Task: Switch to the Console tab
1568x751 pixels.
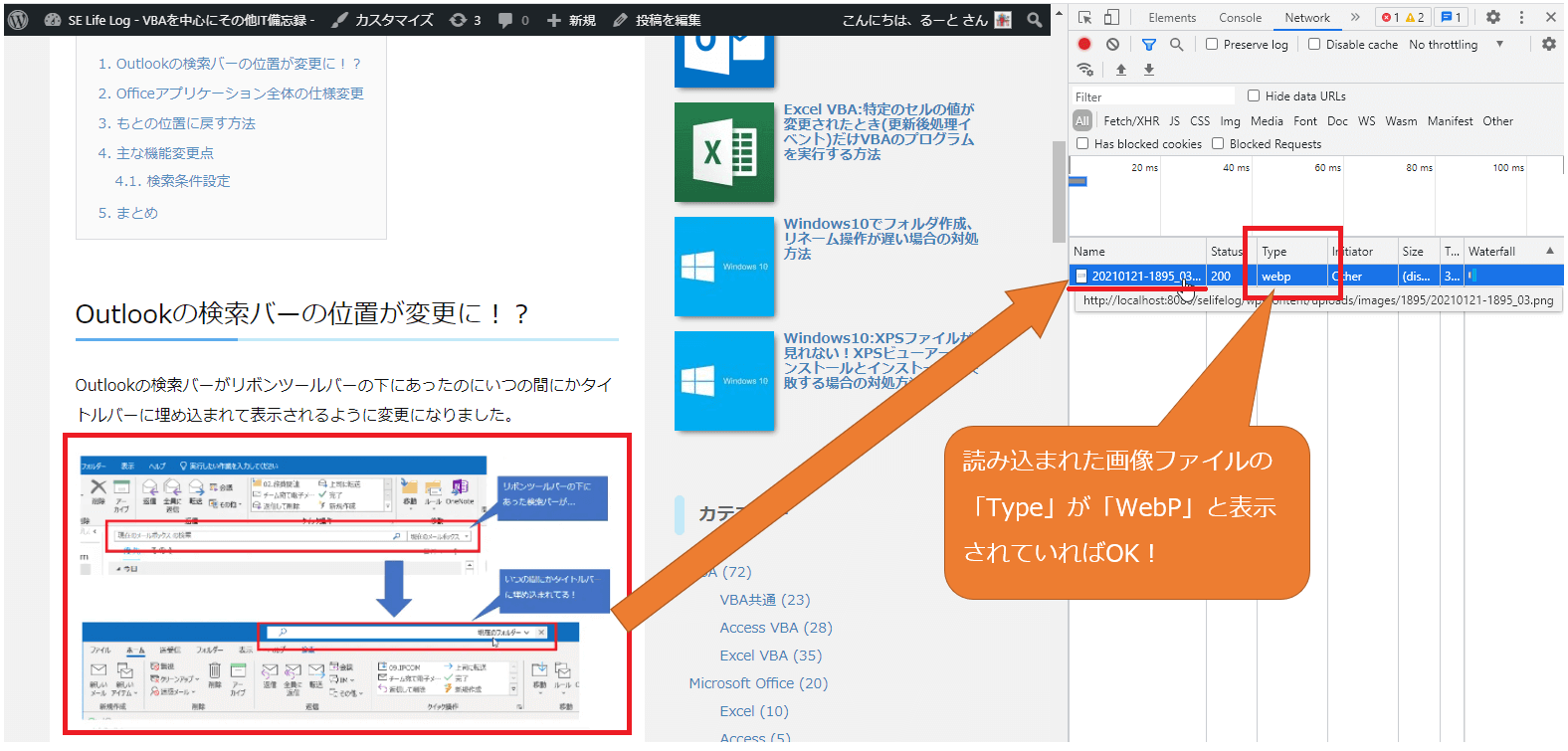Action: 1240,17
